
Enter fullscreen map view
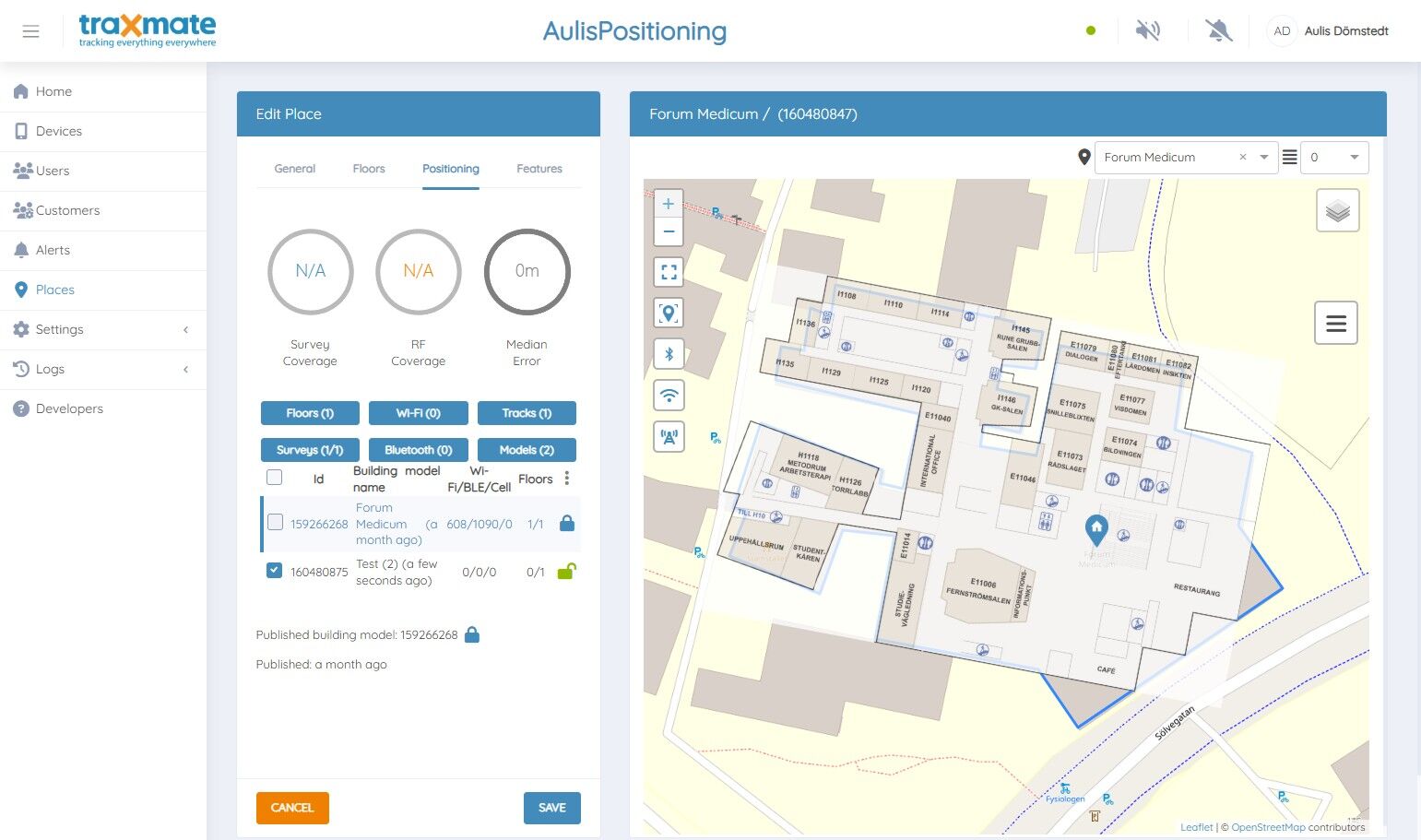(669, 272)
